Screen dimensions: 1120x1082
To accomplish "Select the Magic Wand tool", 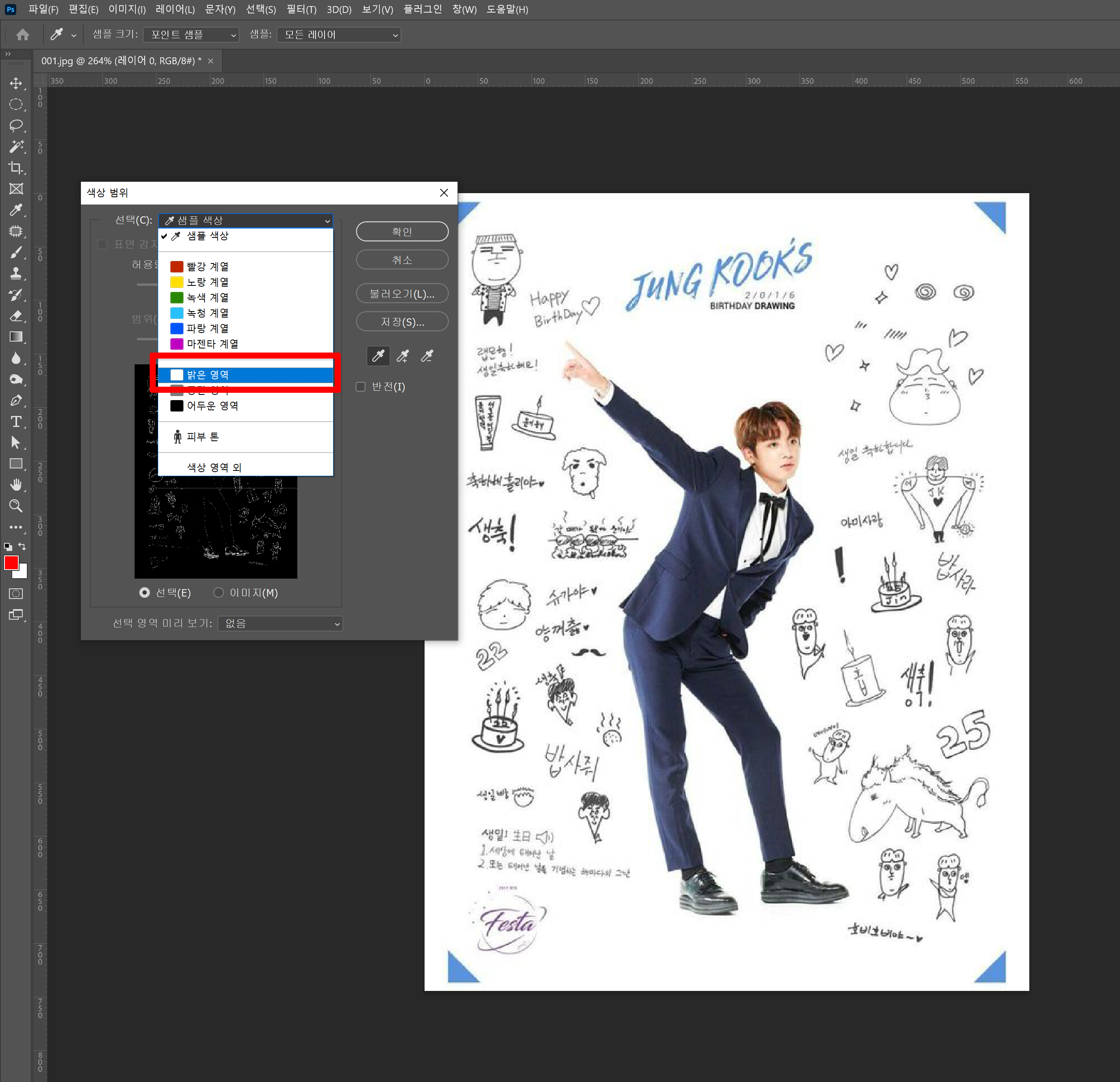I will [16, 146].
